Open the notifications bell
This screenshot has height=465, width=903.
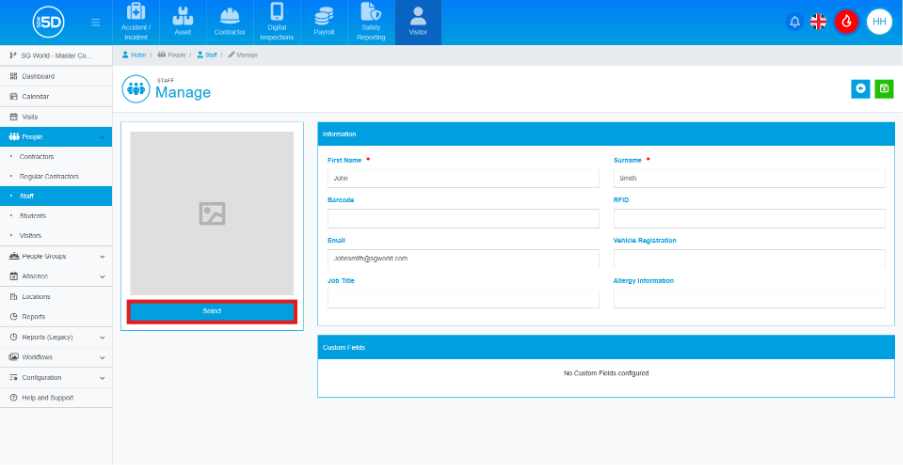(795, 22)
